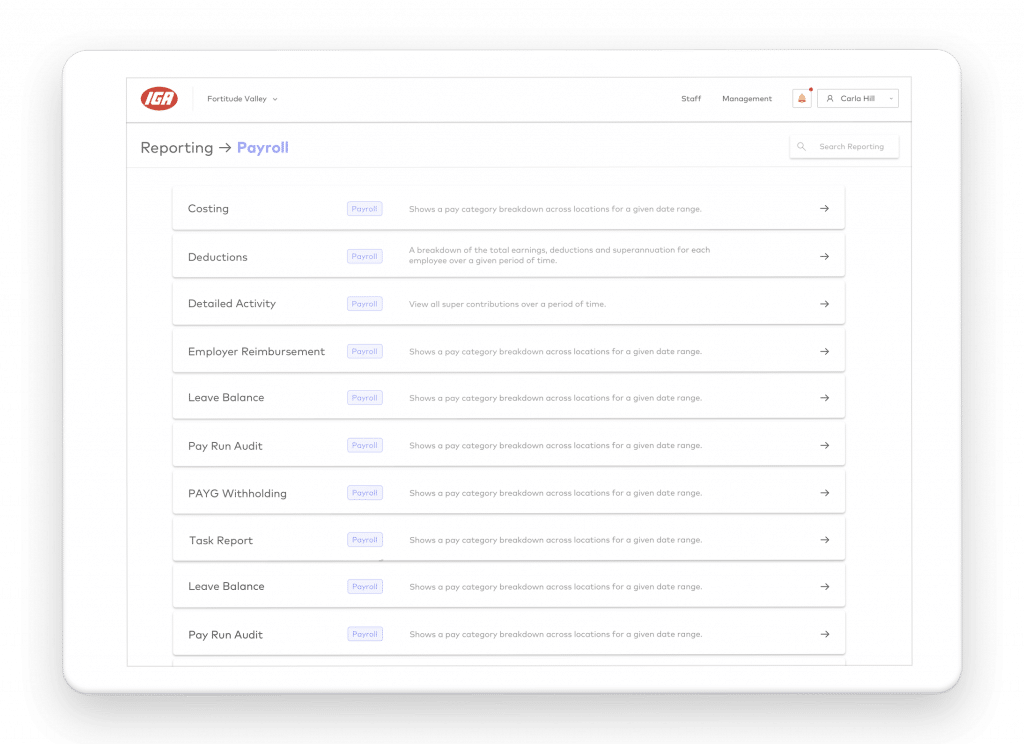The height and width of the screenshot is (744, 1024).
Task: Click the Task Report row description text
Action: tap(555, 540)
